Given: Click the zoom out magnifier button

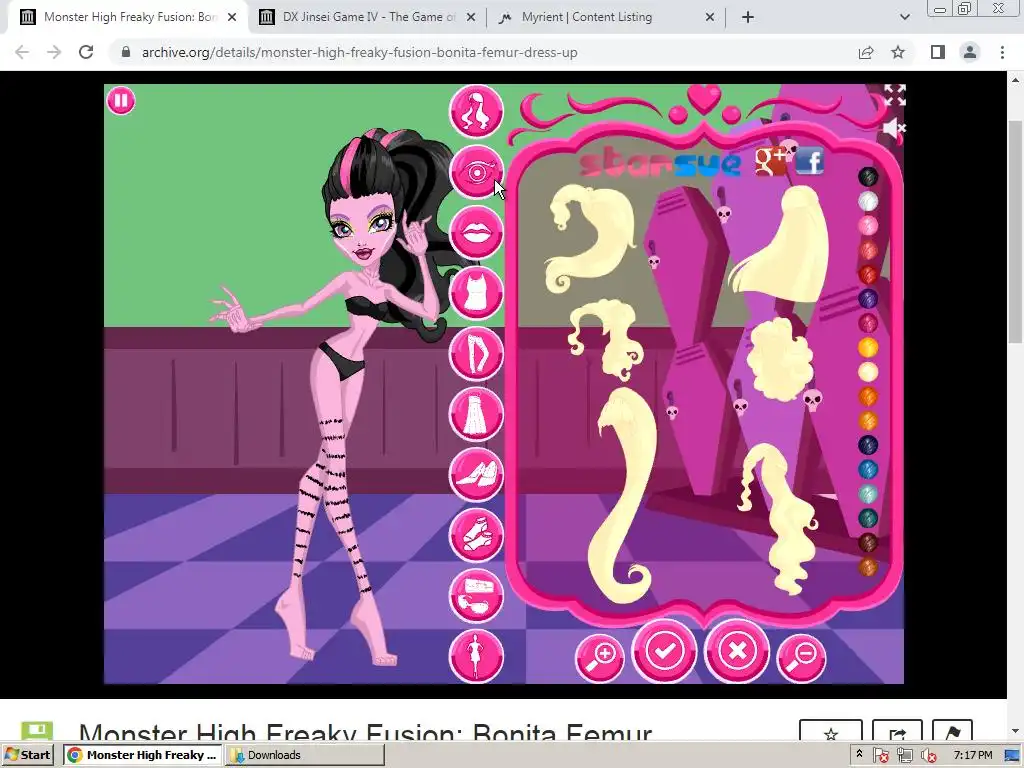Looking at the screenshot, I should [x=801, y=658].
